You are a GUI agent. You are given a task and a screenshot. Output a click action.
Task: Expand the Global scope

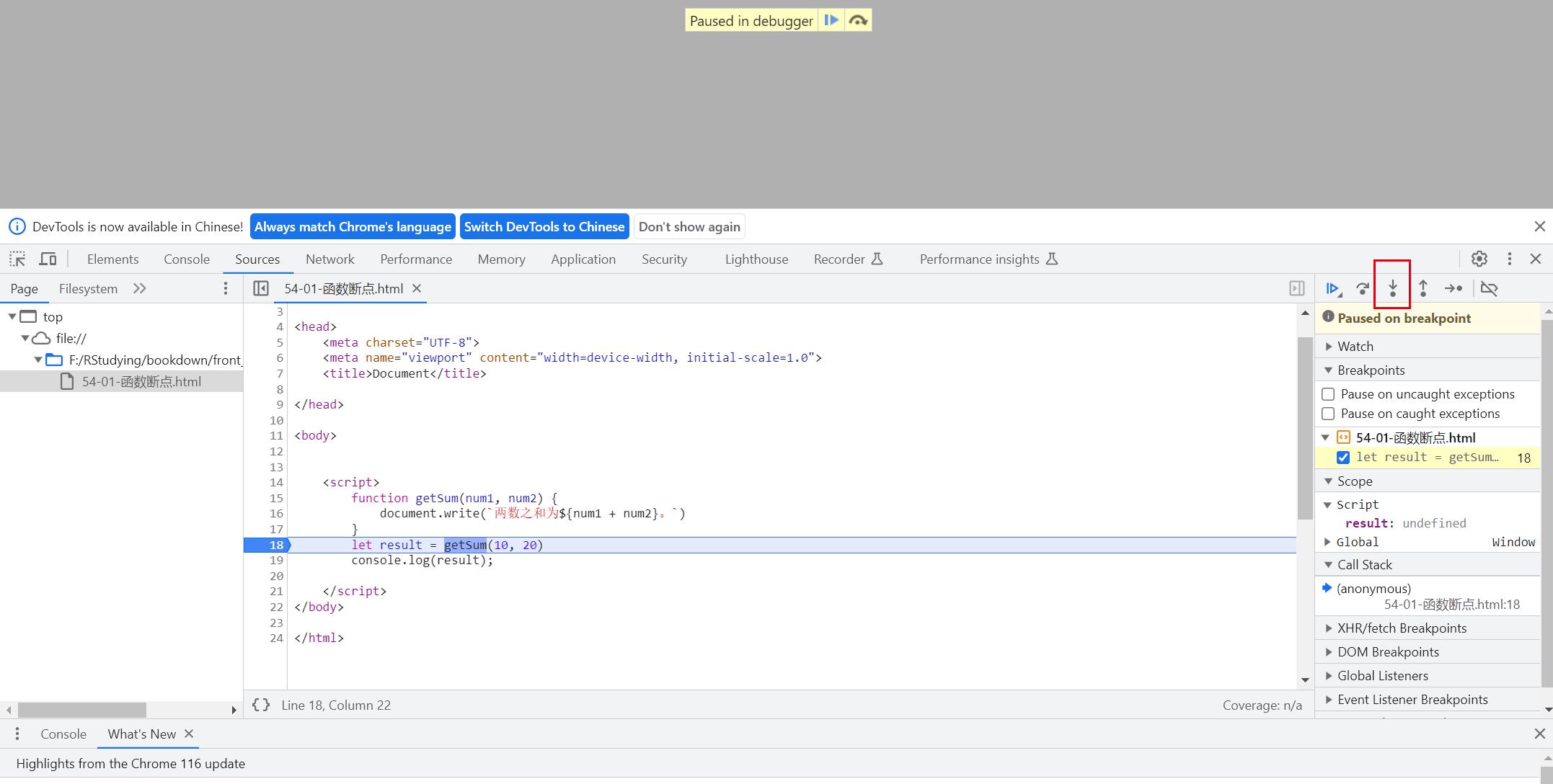[x=1327, y=542]
